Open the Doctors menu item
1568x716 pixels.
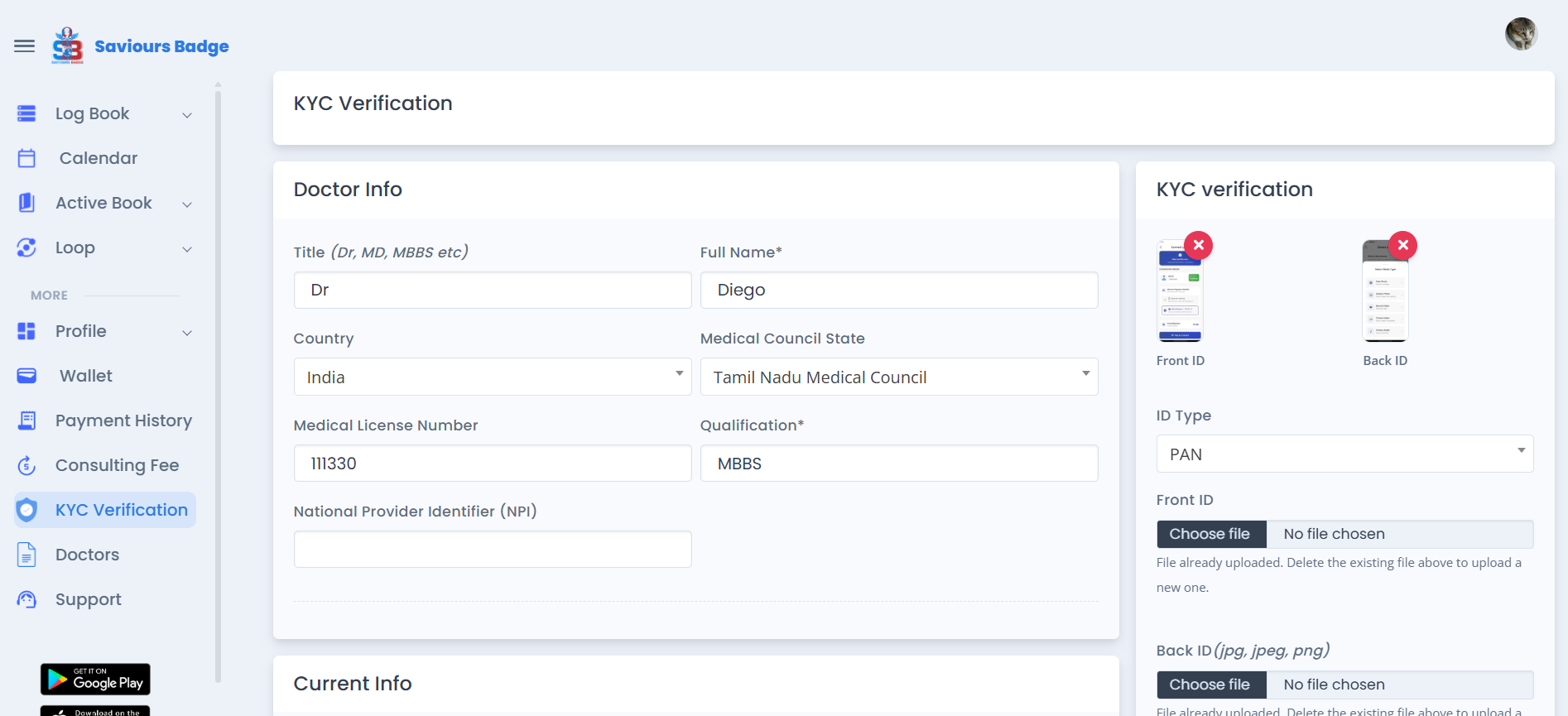coord(87,555)
